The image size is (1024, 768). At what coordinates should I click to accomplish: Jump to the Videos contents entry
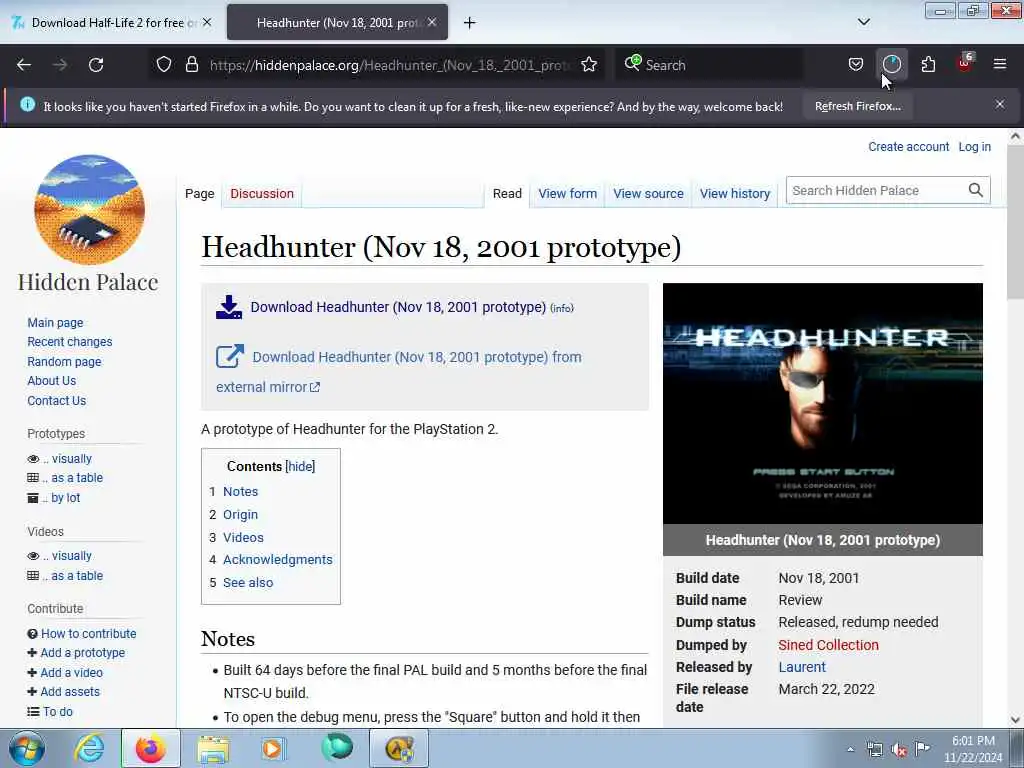[243, 537]
